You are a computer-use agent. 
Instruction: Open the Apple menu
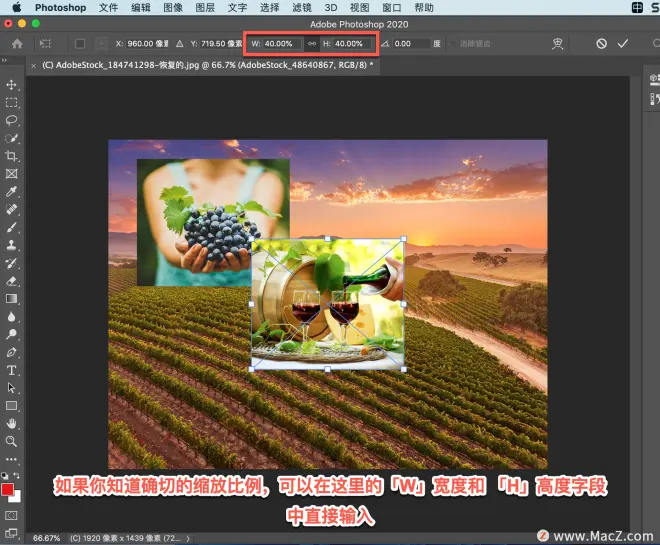16,8
